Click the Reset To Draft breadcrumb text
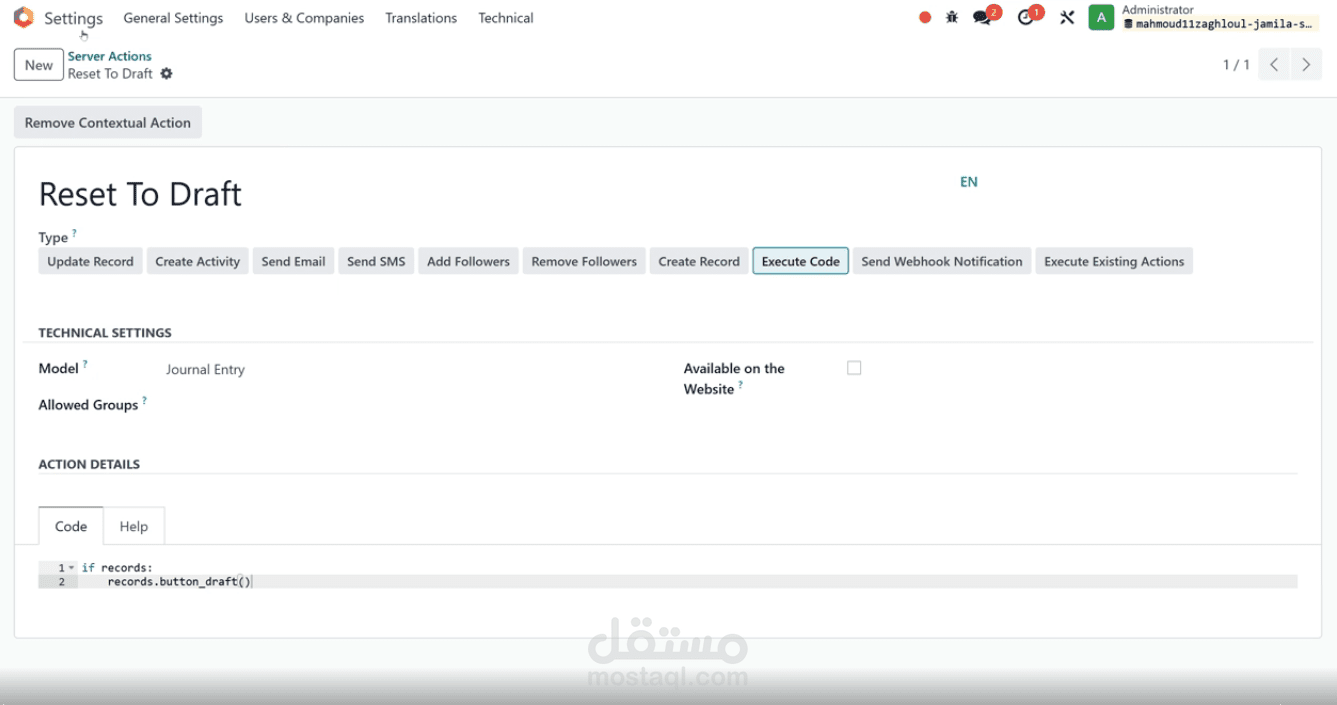The height and width of the screenshot is (705, 1337). click(x=110, y=74)
